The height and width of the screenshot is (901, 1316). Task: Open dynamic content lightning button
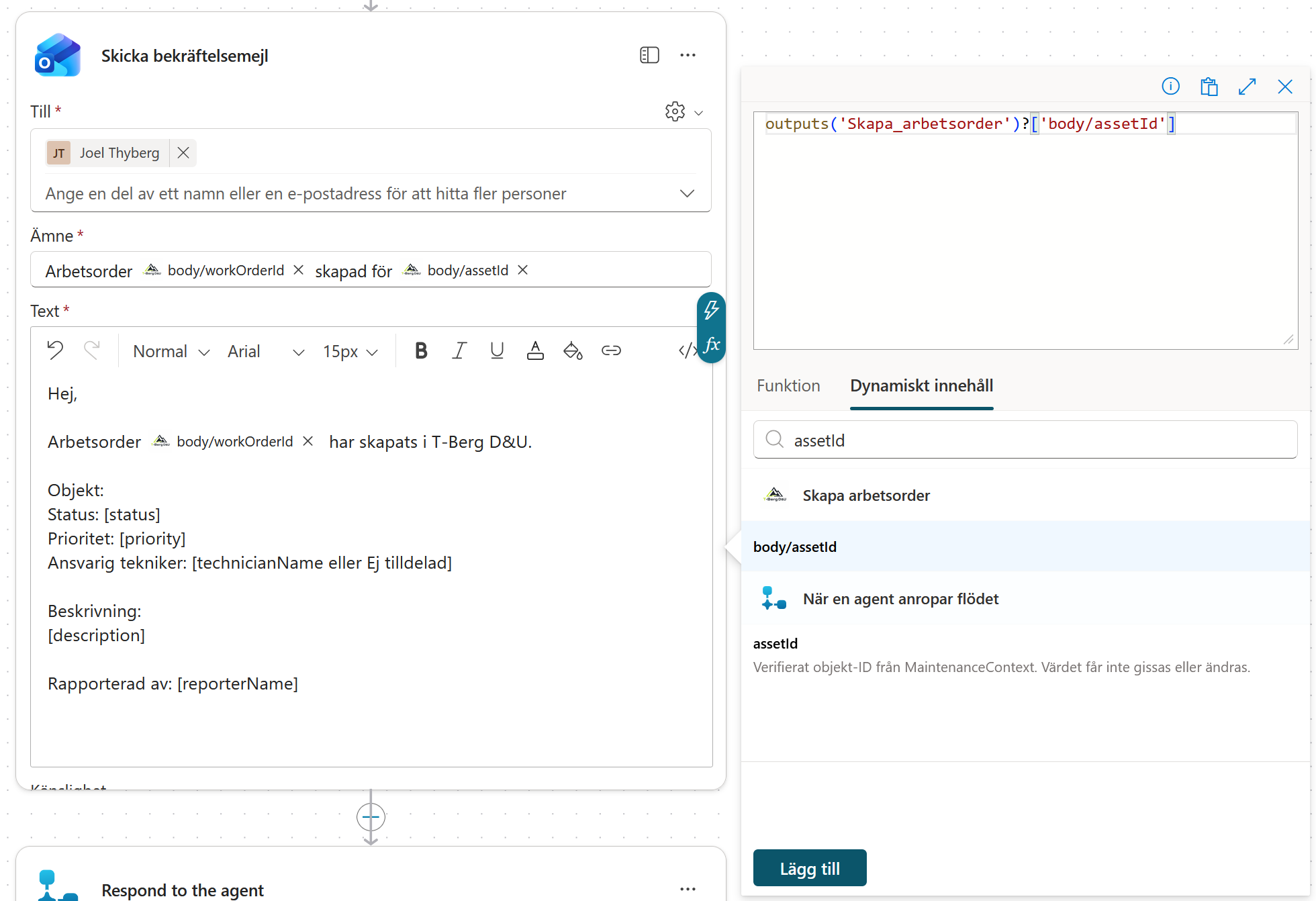coord(712,310)
